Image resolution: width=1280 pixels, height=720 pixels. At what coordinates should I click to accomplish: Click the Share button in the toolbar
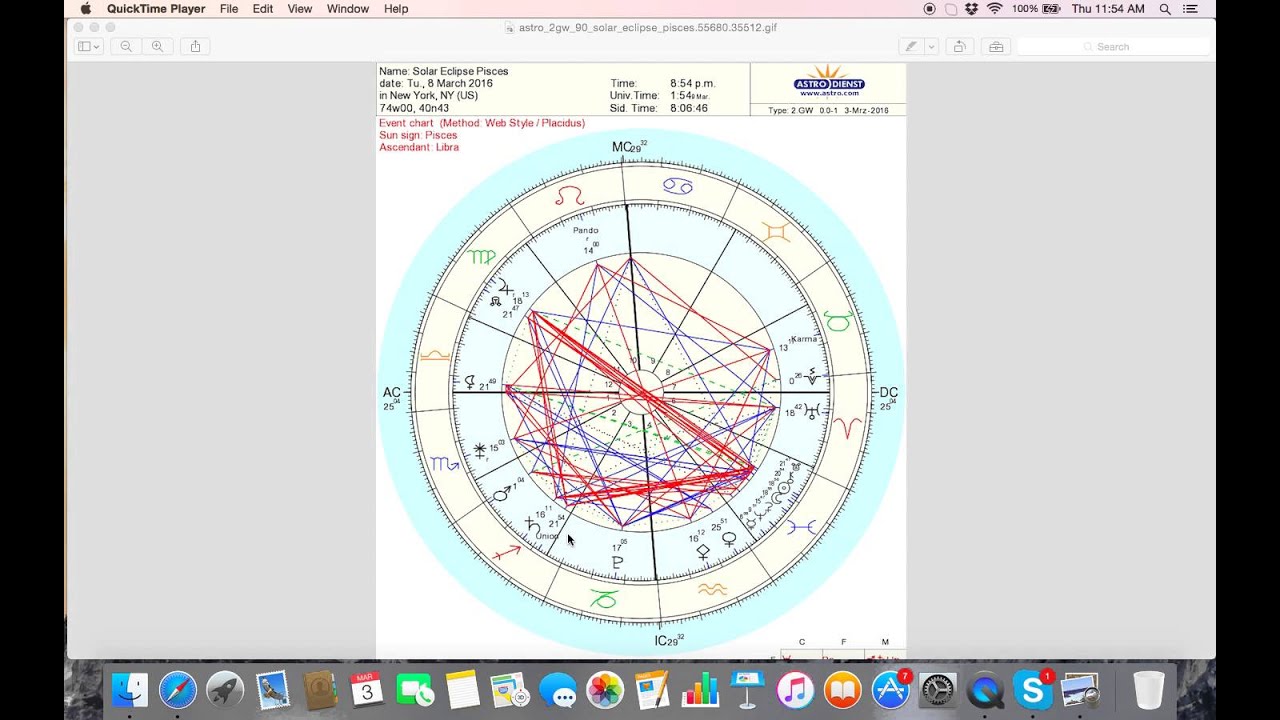click(195, 46)
